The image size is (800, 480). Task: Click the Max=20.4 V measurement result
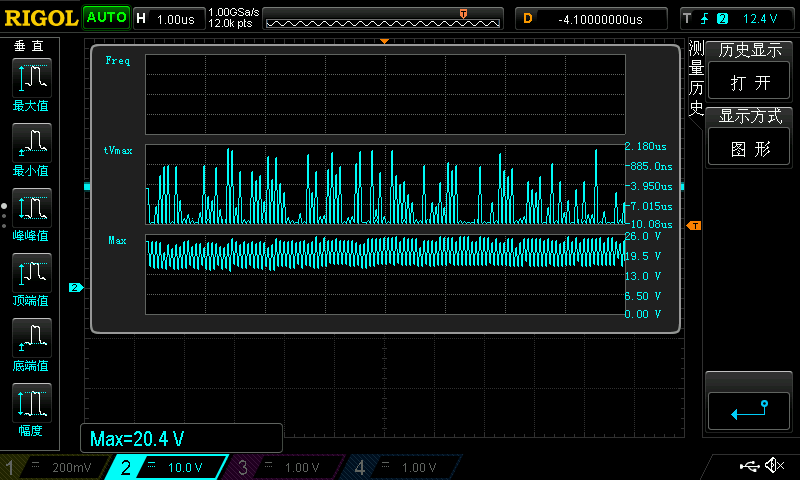(x=137, y=439)
